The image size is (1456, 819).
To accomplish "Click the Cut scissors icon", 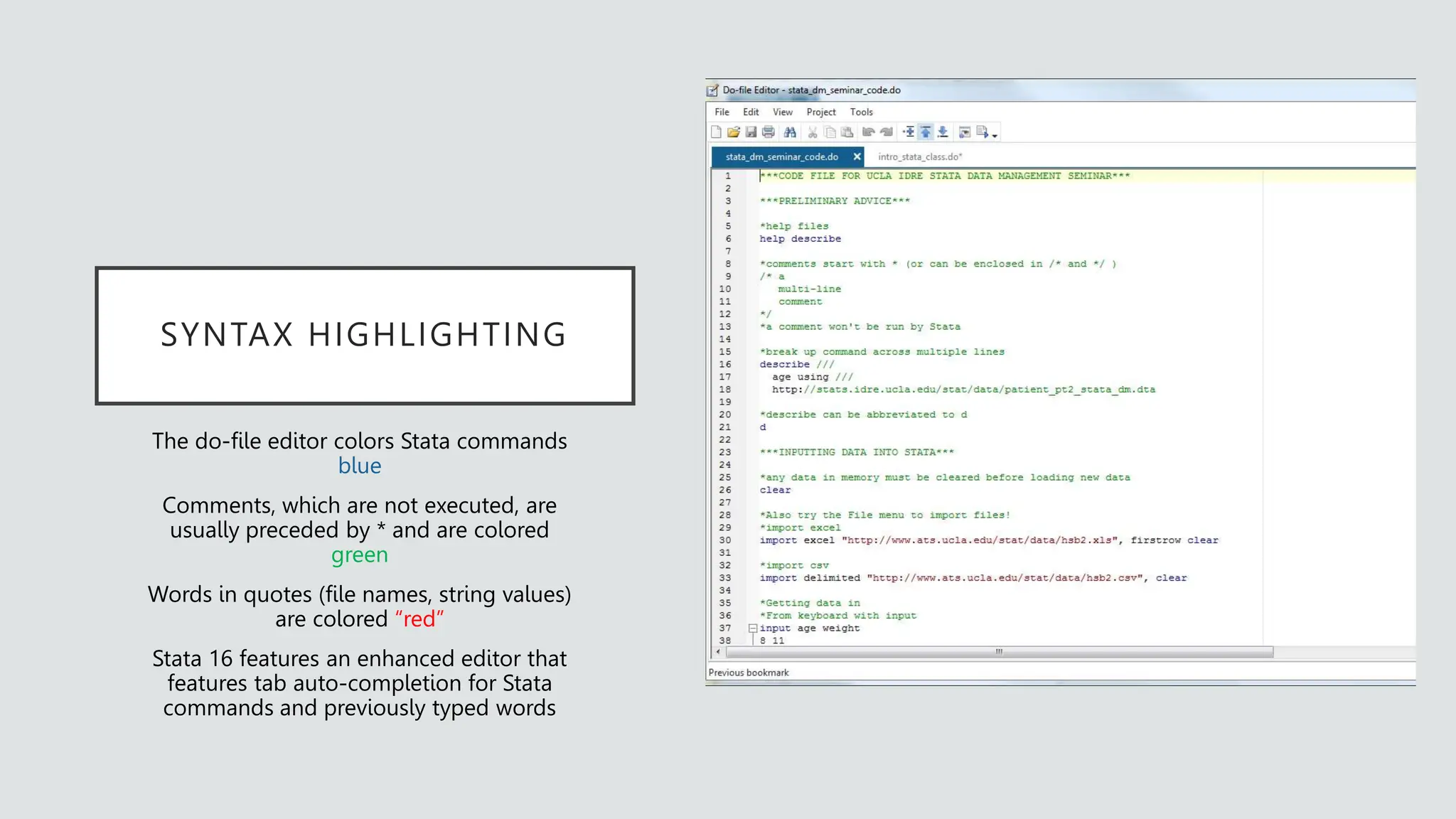I will coord(812,132).
